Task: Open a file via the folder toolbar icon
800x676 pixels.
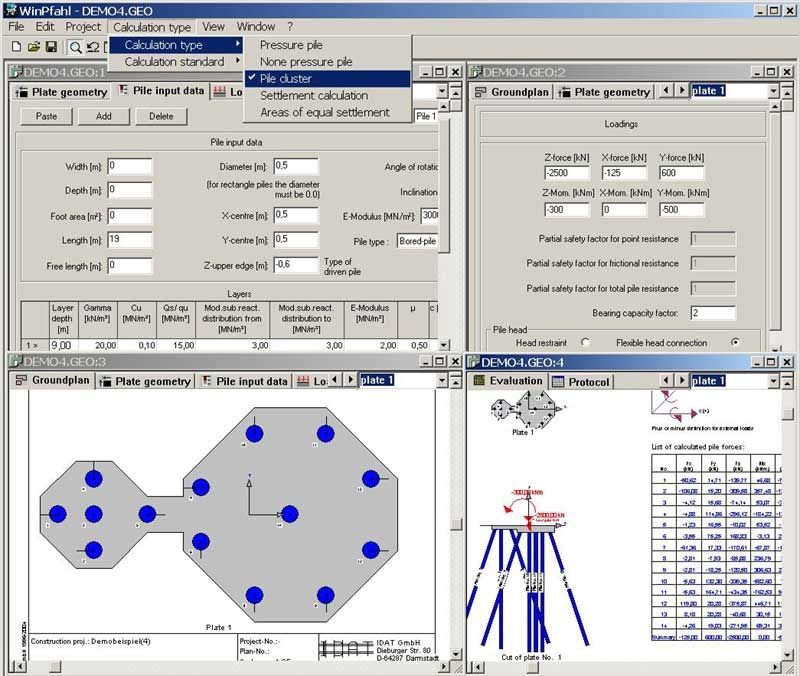Action: 34,47
